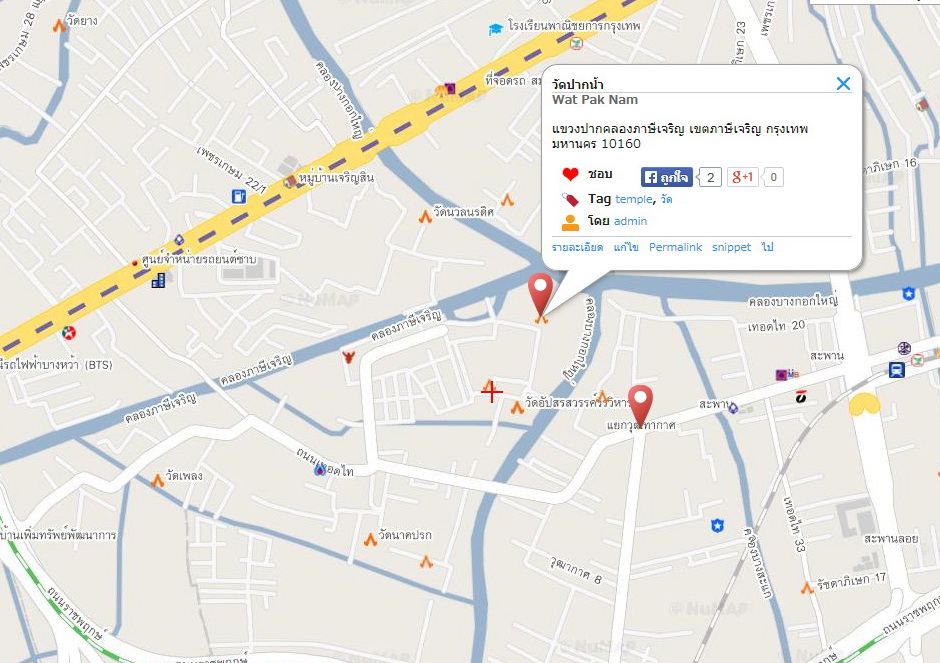Click the ไป go link
The width and height of the screenshot is (940, 663).
tap(767, 247)
